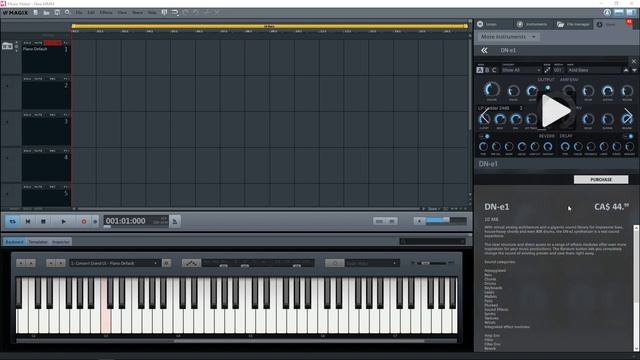
Task: Click the PURCHASE button
Action: point(601,180)
